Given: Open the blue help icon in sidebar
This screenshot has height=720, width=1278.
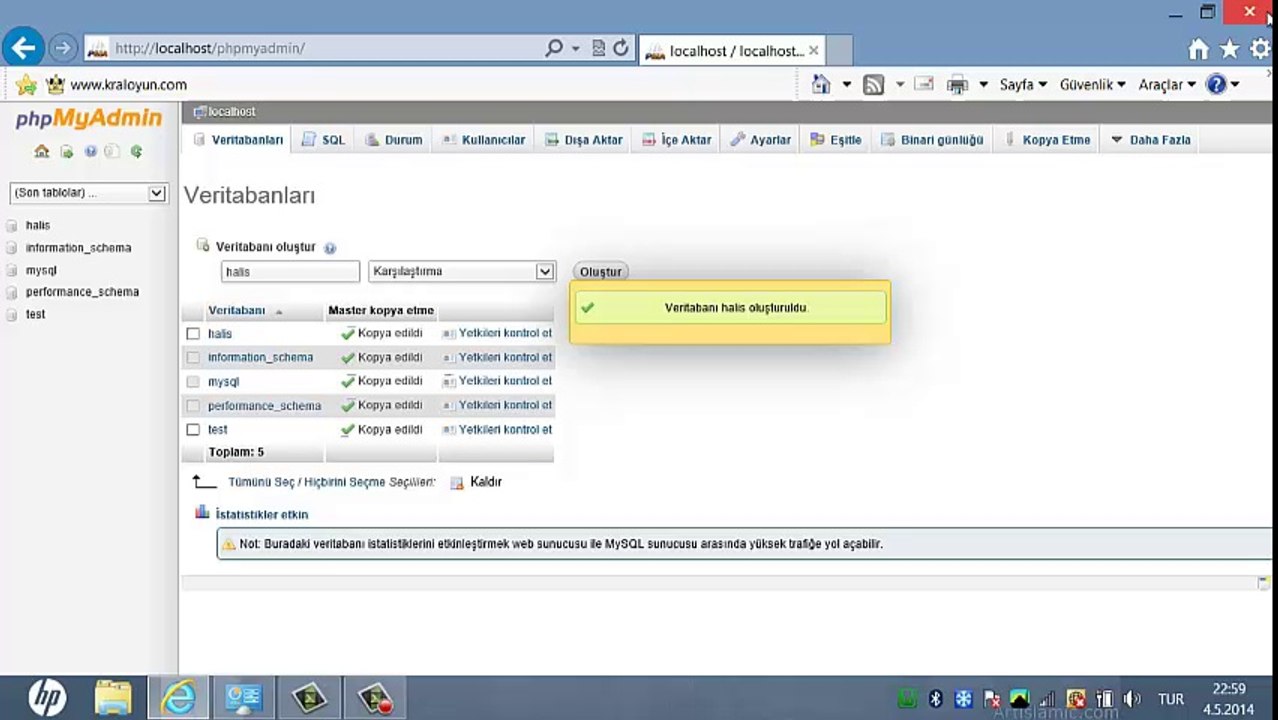Looking at the screenshot, I should [x=90, y=152].
